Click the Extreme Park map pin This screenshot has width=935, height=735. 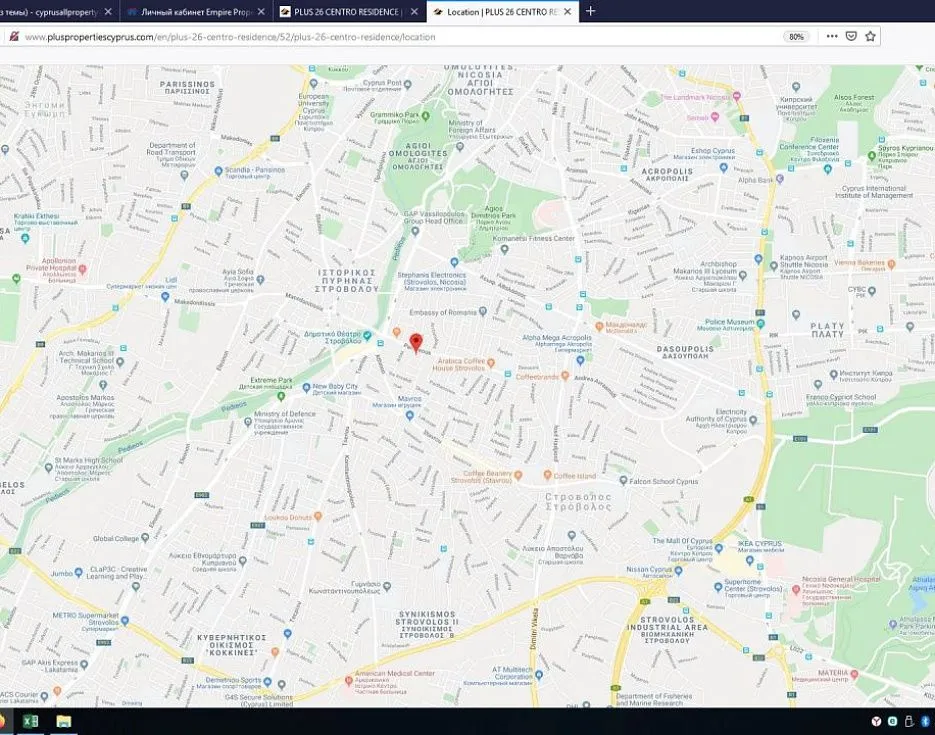click(281, 396)
